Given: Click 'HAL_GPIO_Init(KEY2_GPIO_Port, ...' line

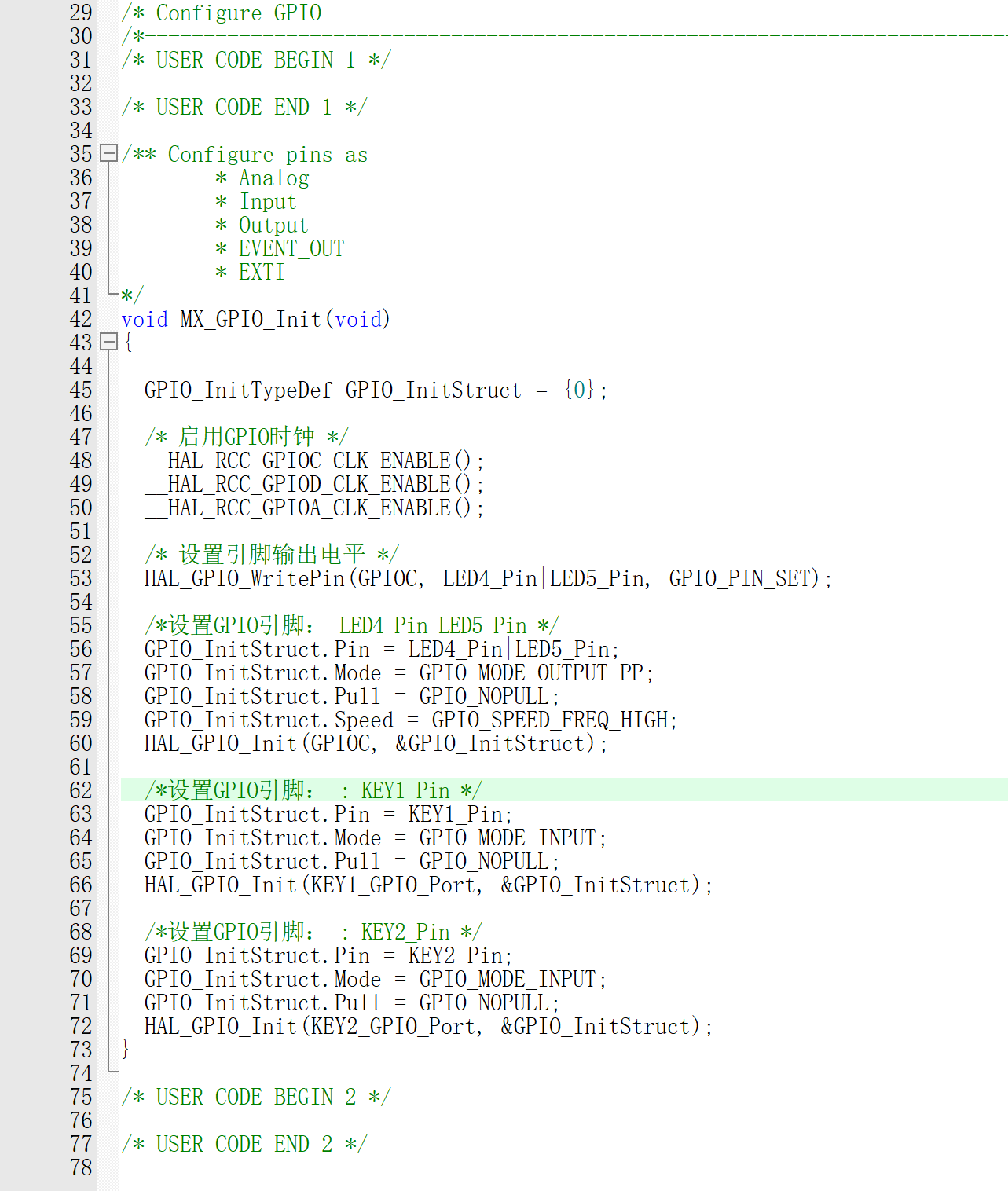Looking at the screenshot, I should (428, 1026).
